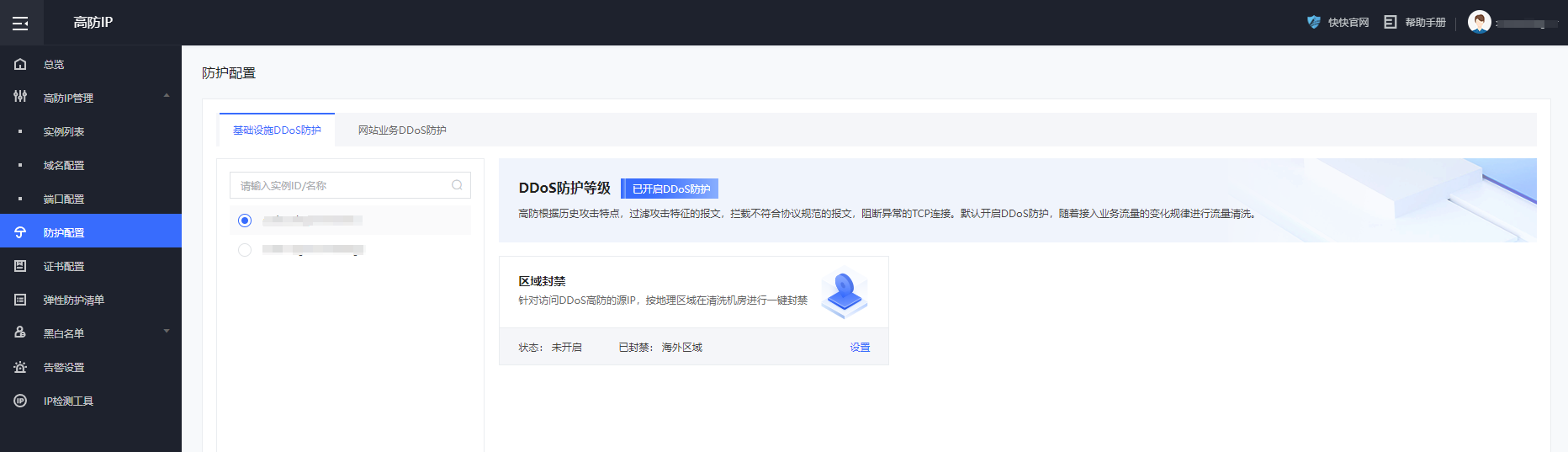Image resolution: width=1568 pixels, height=452 pixels.
Task: Click 设置 link in 区域封禁 card
Action: [x=860, y=347]
